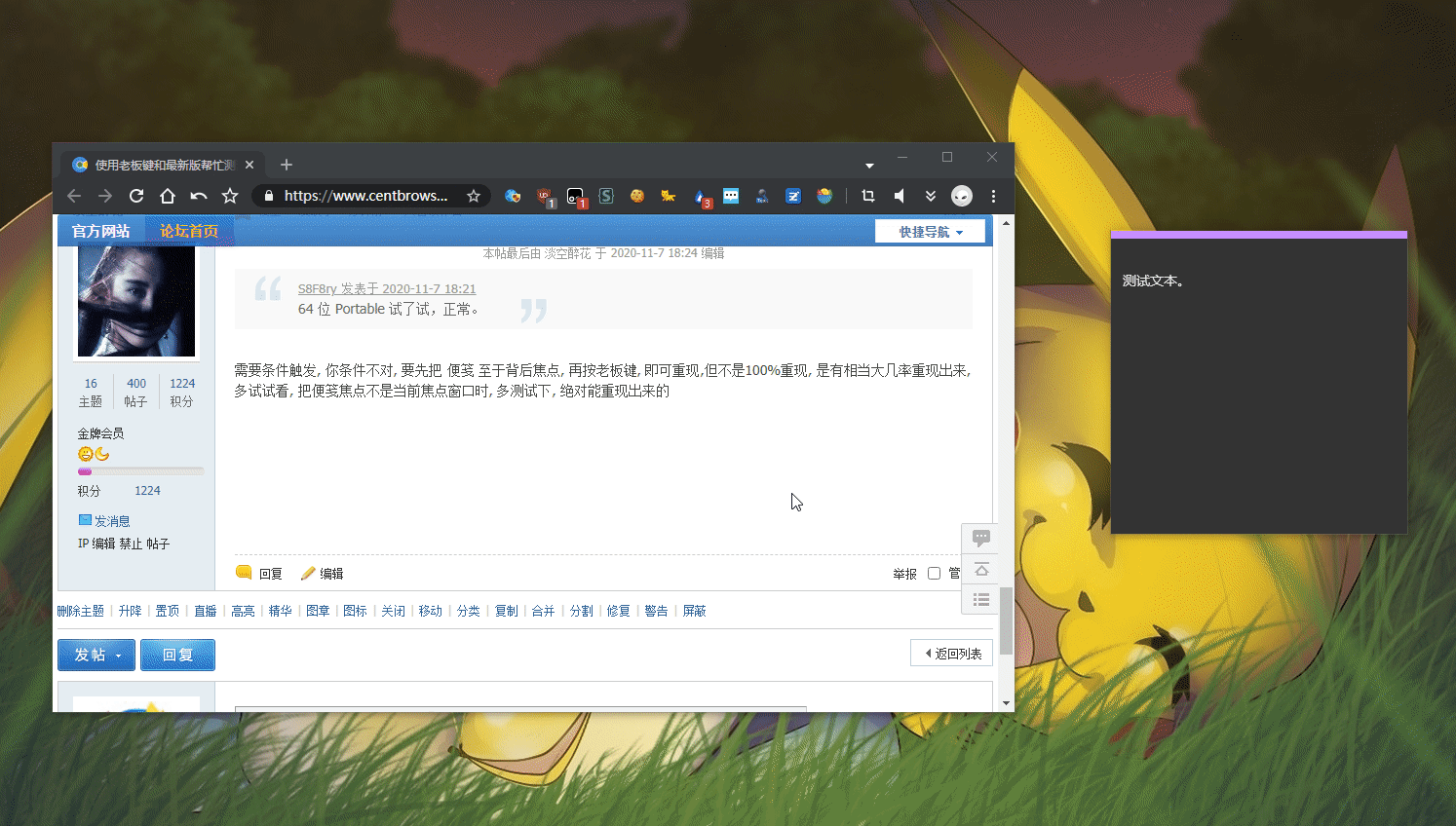Open the blue drop extension with badge 3
Viewport: 1456px width, 826px height.
(702, 197)
